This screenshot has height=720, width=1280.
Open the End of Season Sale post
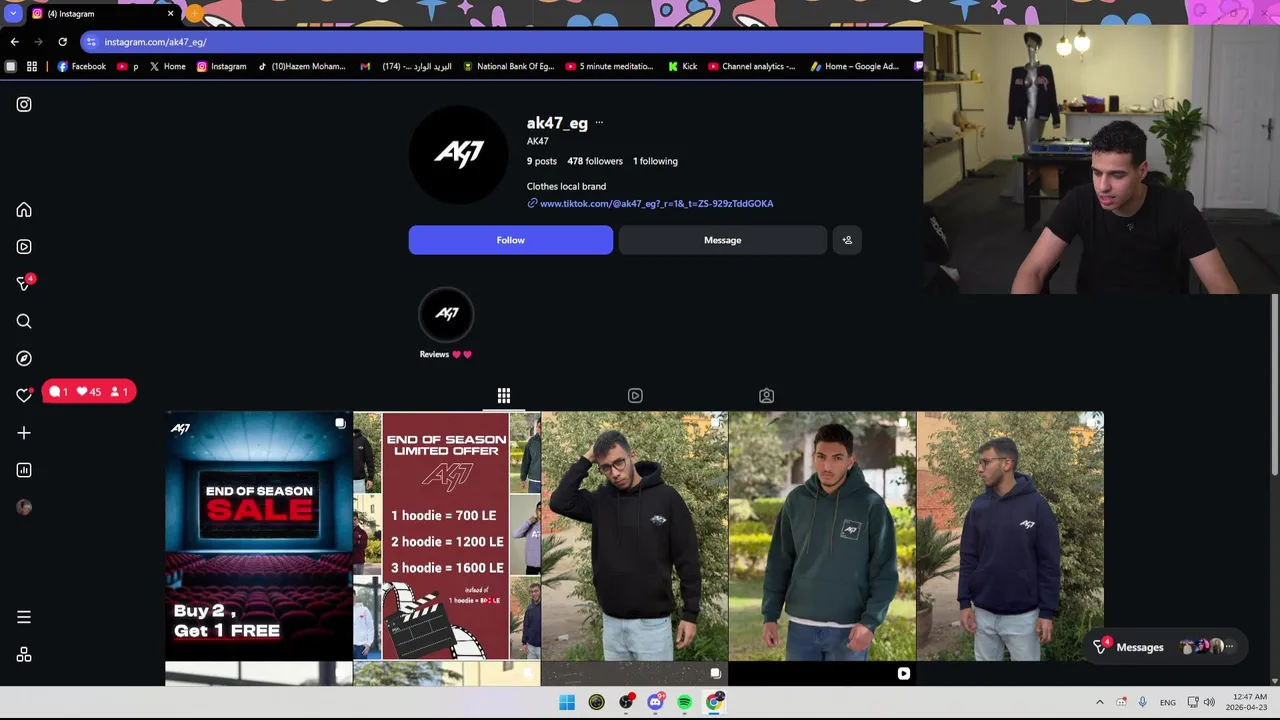[259, 536]
